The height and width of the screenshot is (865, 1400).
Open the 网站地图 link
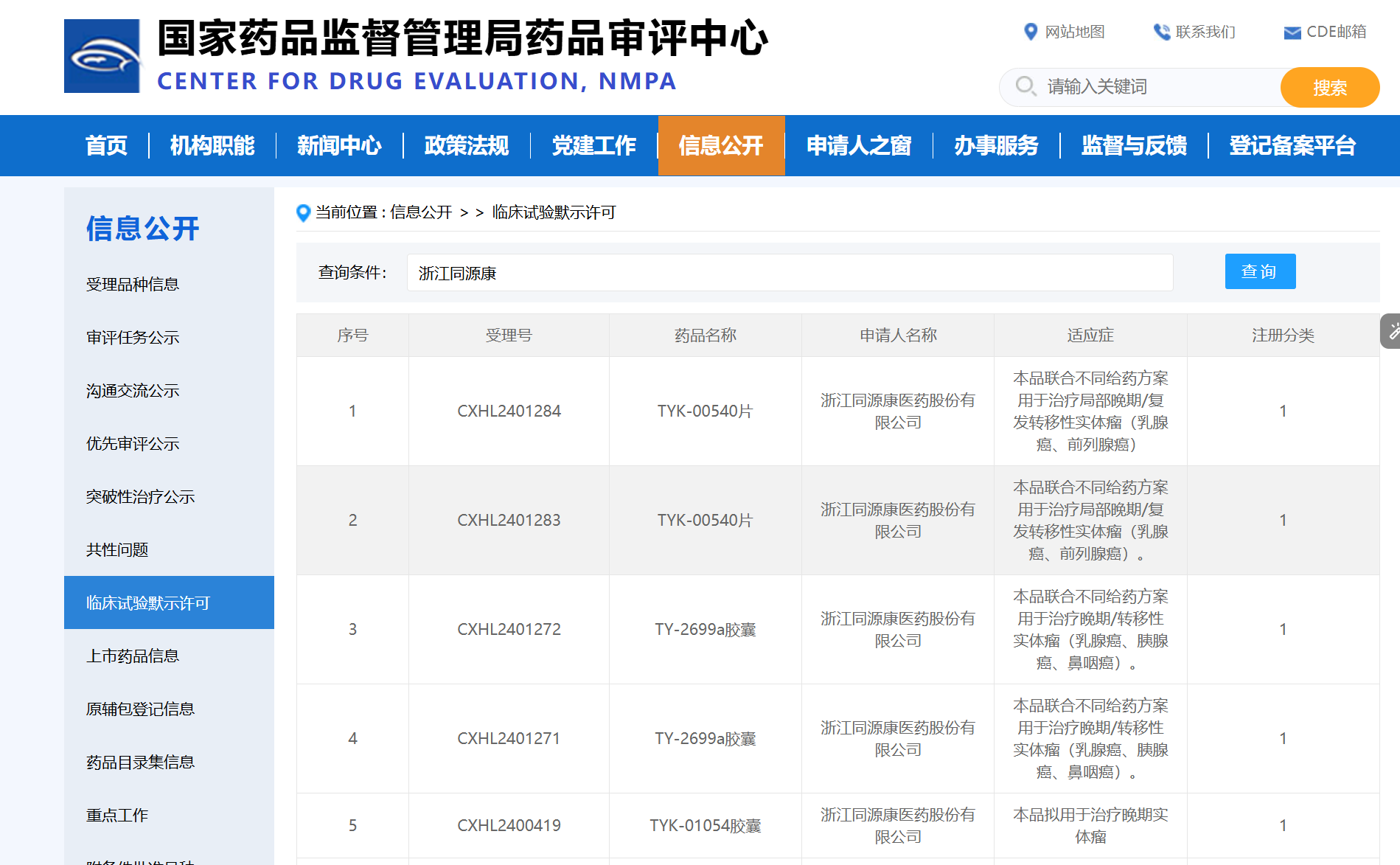pyautogui.click(x=1075, y=32)
